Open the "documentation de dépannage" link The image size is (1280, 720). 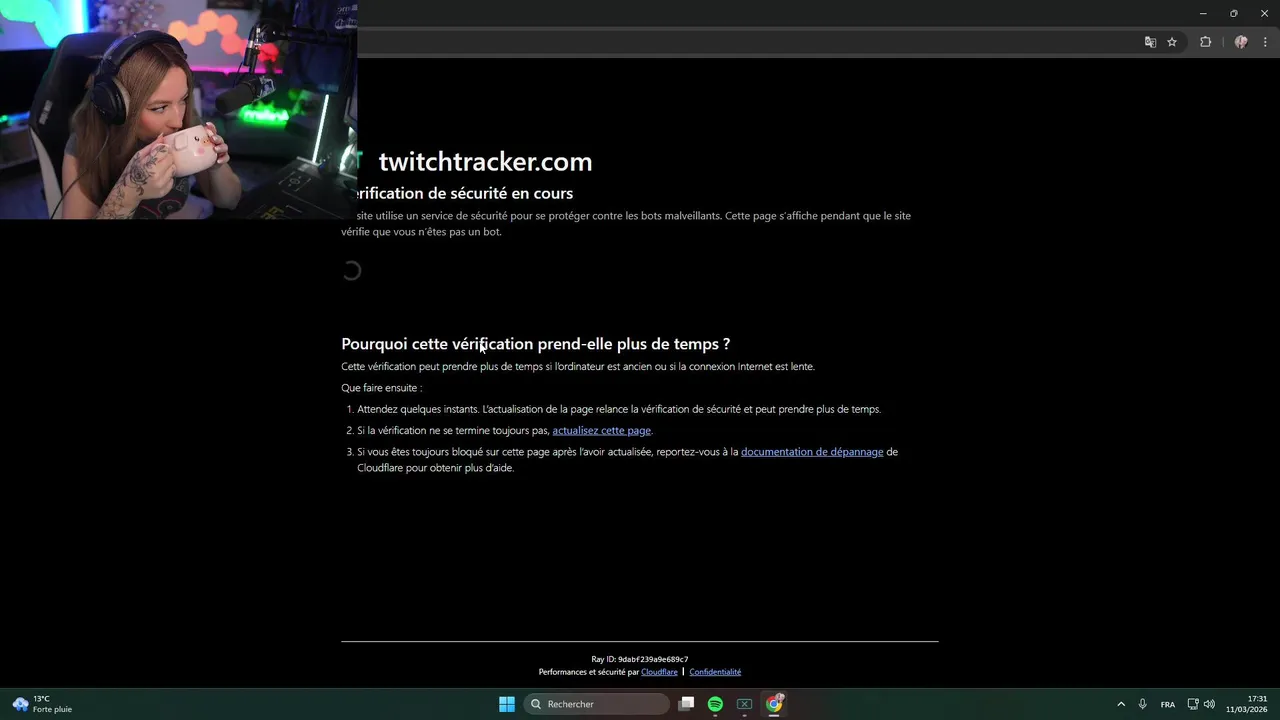pyautogui.click(x=812, y=452)
